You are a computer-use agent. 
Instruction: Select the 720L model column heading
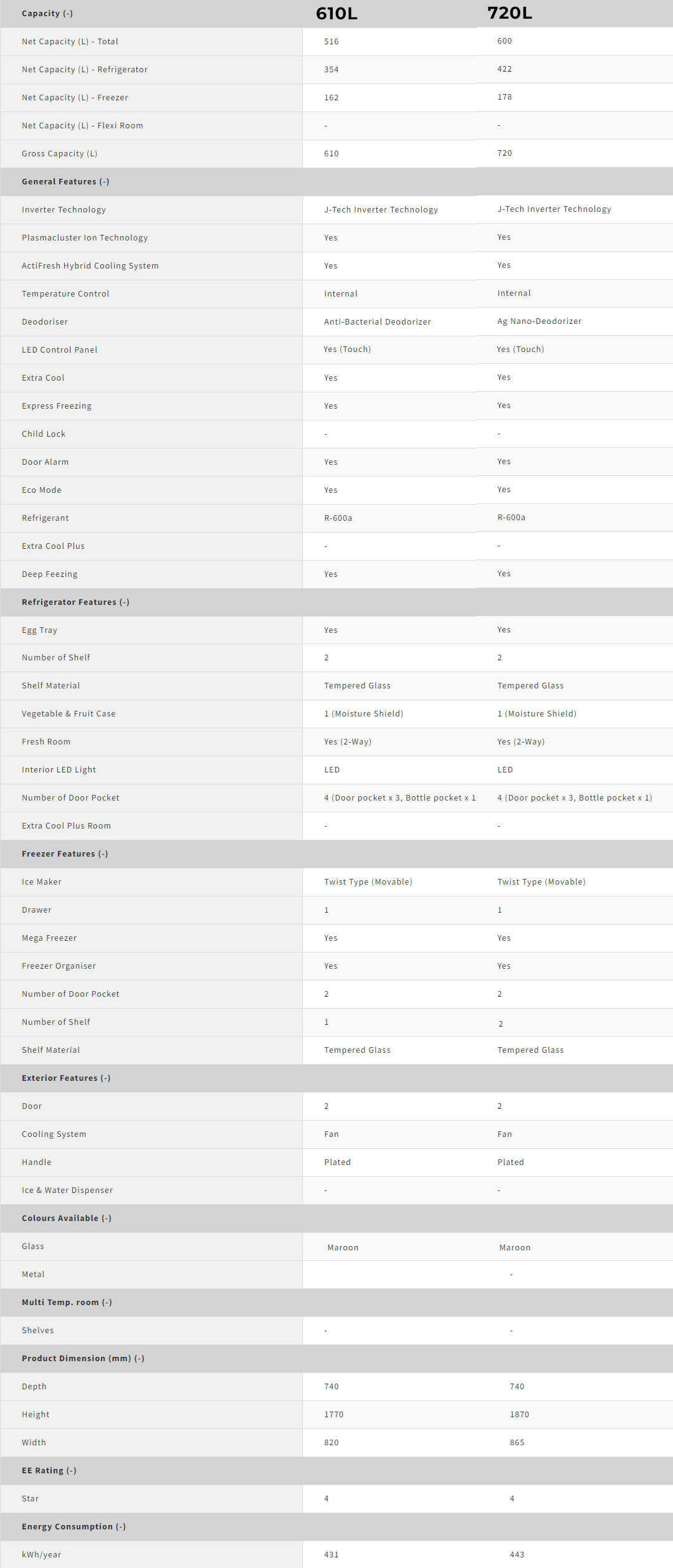[x=510, y=13]
